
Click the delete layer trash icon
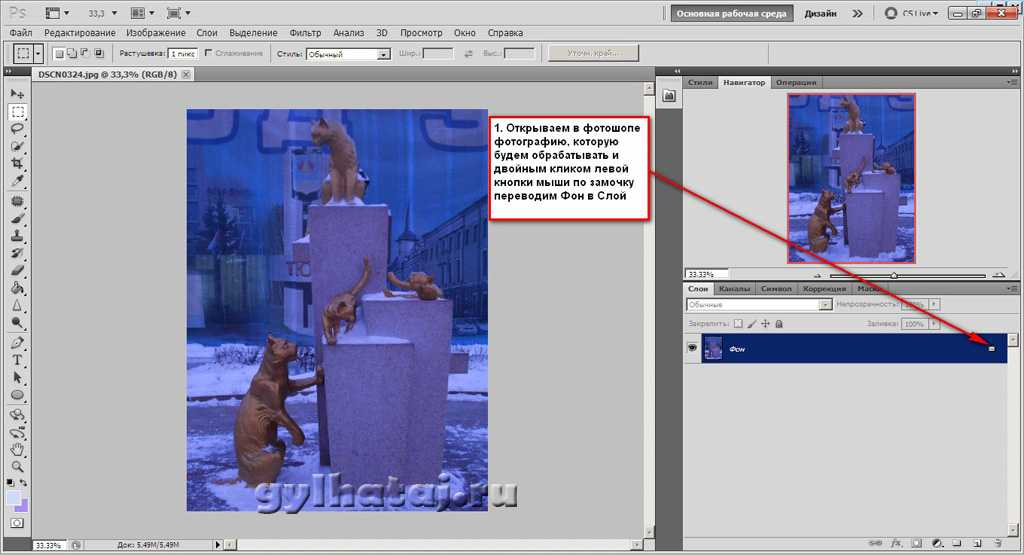point(996,543)
